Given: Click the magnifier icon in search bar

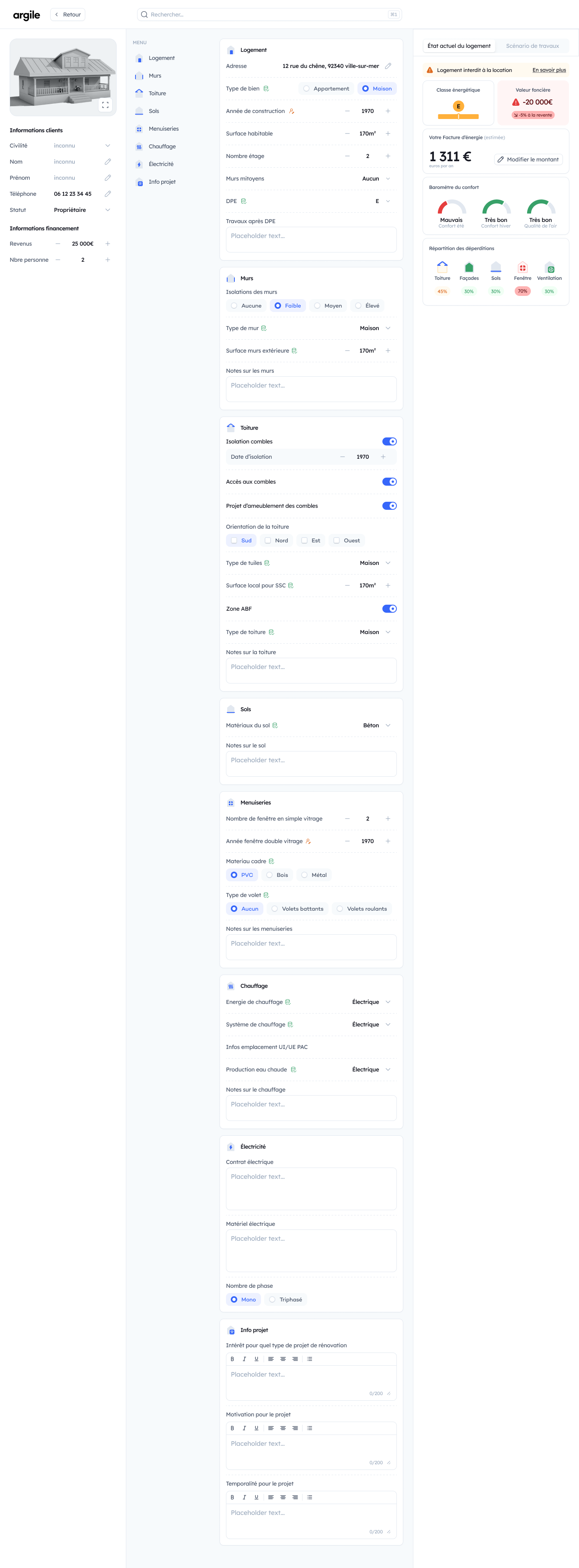Looking at the screenshot, I should (x=144, y=14).
